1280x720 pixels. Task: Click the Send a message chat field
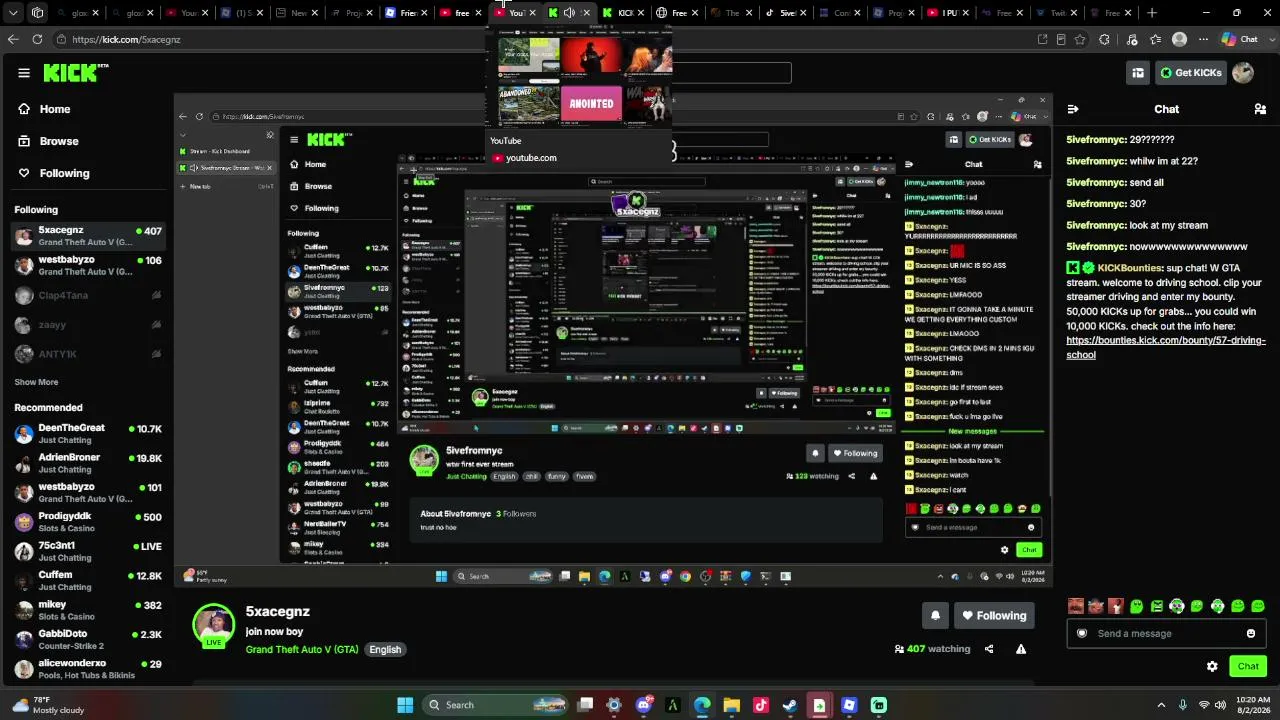(1166, 633)
